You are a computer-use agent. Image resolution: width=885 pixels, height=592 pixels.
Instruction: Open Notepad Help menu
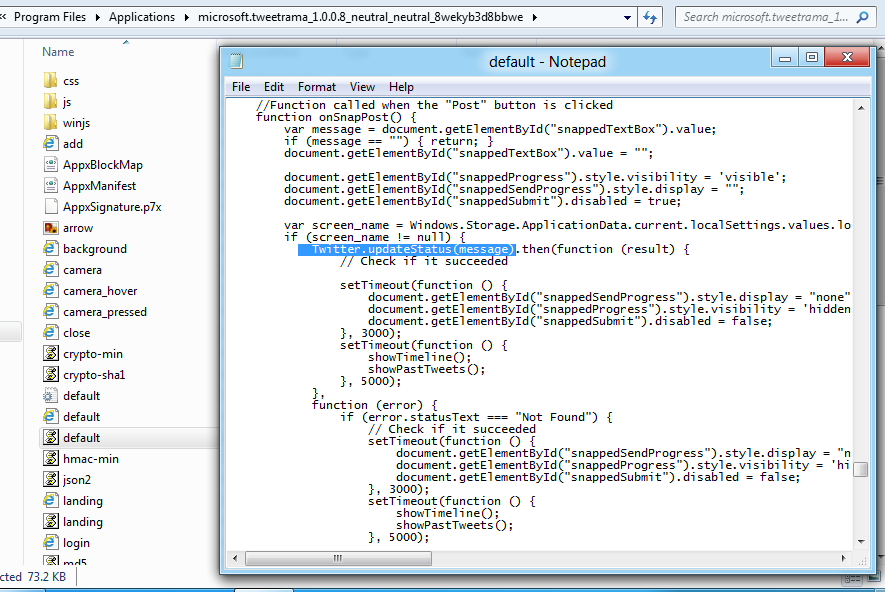pos(401,87)
